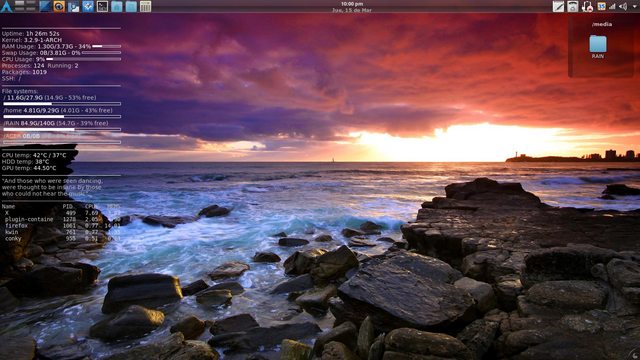Open the contact/person launcher icon
640x360 pixels.
(73, 6)
